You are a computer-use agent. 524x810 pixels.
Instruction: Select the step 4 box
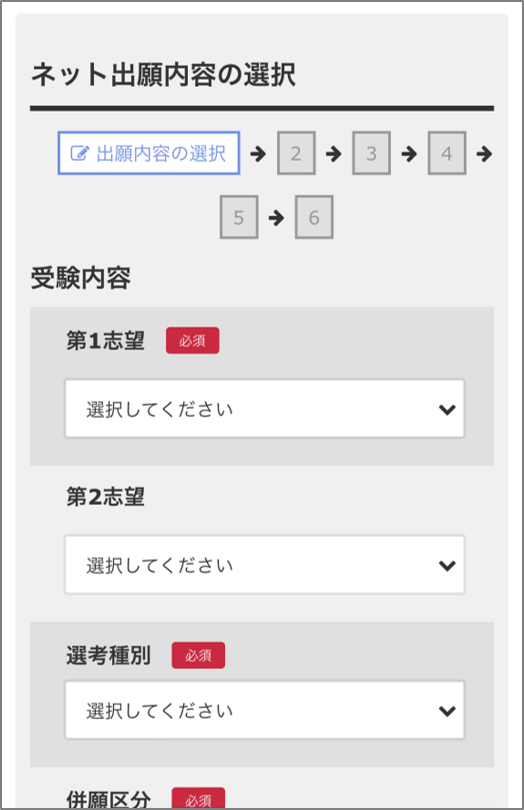pyautogui.click(x=447, y=153)
